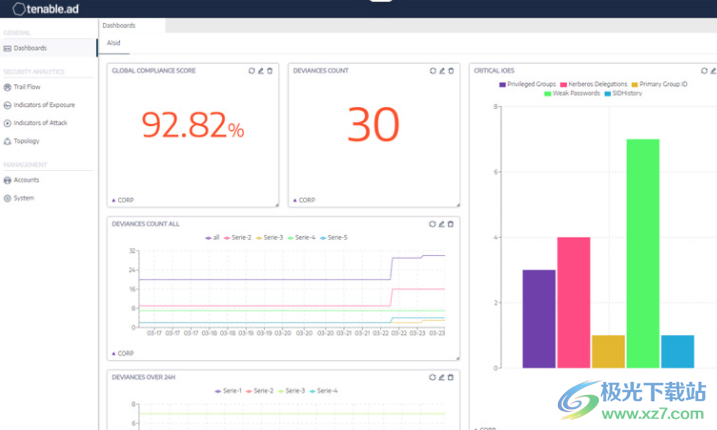The image size is (717, 430).
Task: Open System management settings
Action: tap(23, 198)
